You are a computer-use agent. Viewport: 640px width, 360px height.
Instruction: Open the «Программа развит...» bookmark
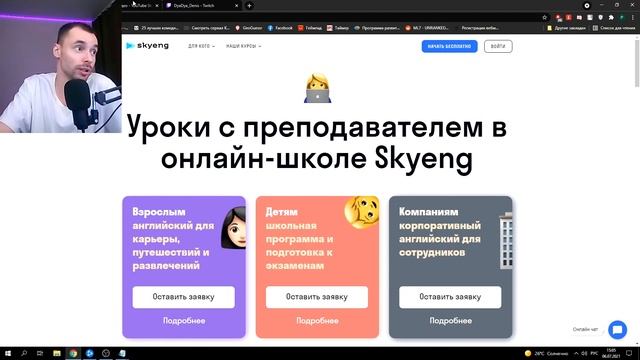click(x=377, y=28)
